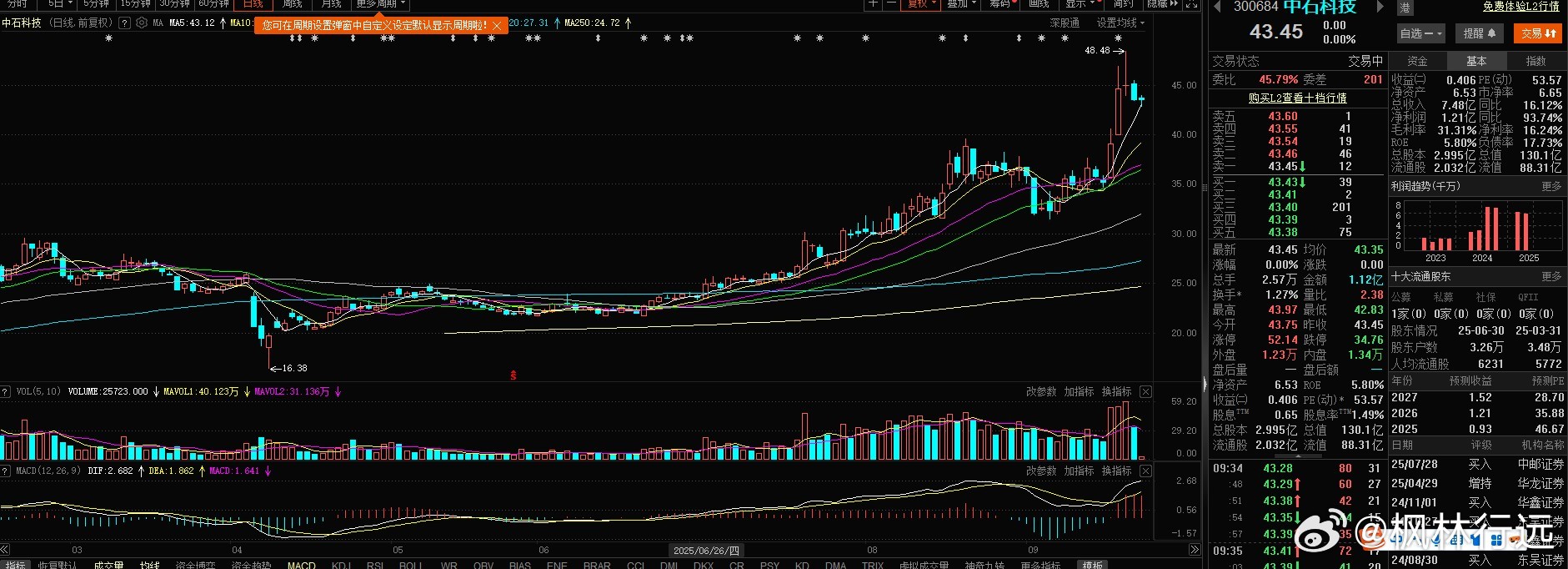Select 15分钟 period tab
Image resolution: width=1568 pixels, height=569 pixels.
coord(135,4)
